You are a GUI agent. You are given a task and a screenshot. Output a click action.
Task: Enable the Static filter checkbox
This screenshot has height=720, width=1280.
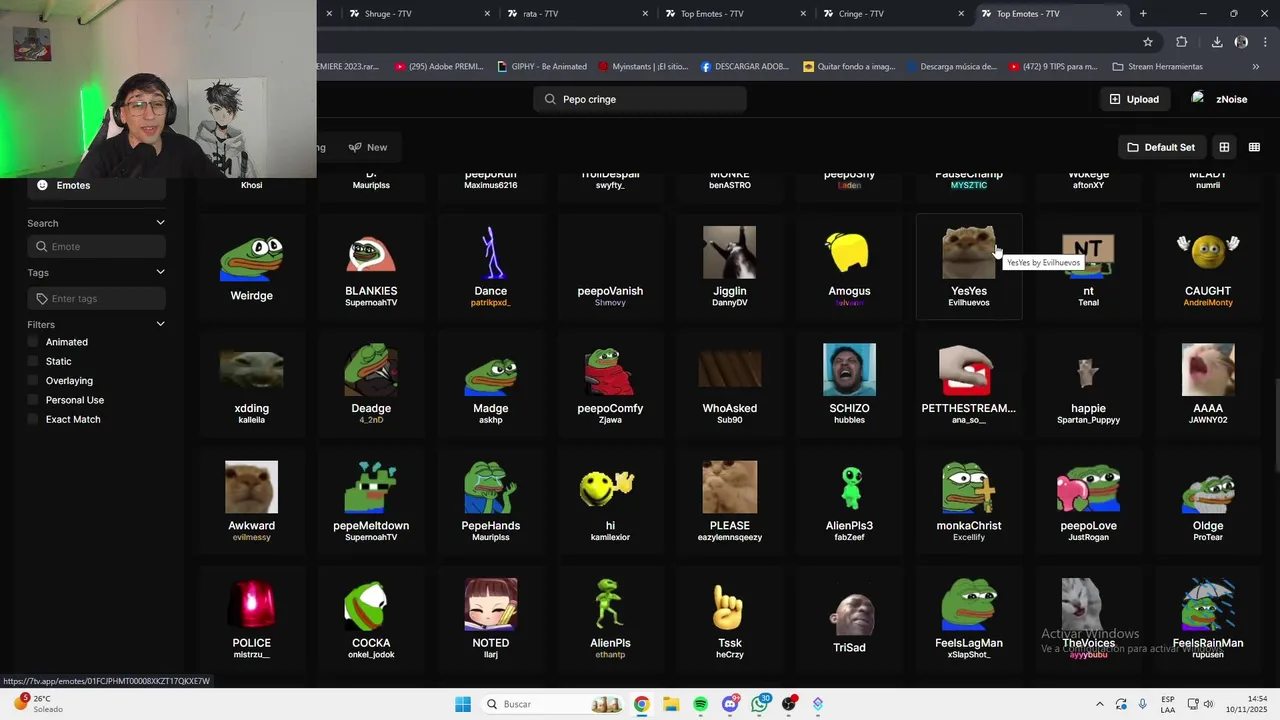click(x=33, y=361)
